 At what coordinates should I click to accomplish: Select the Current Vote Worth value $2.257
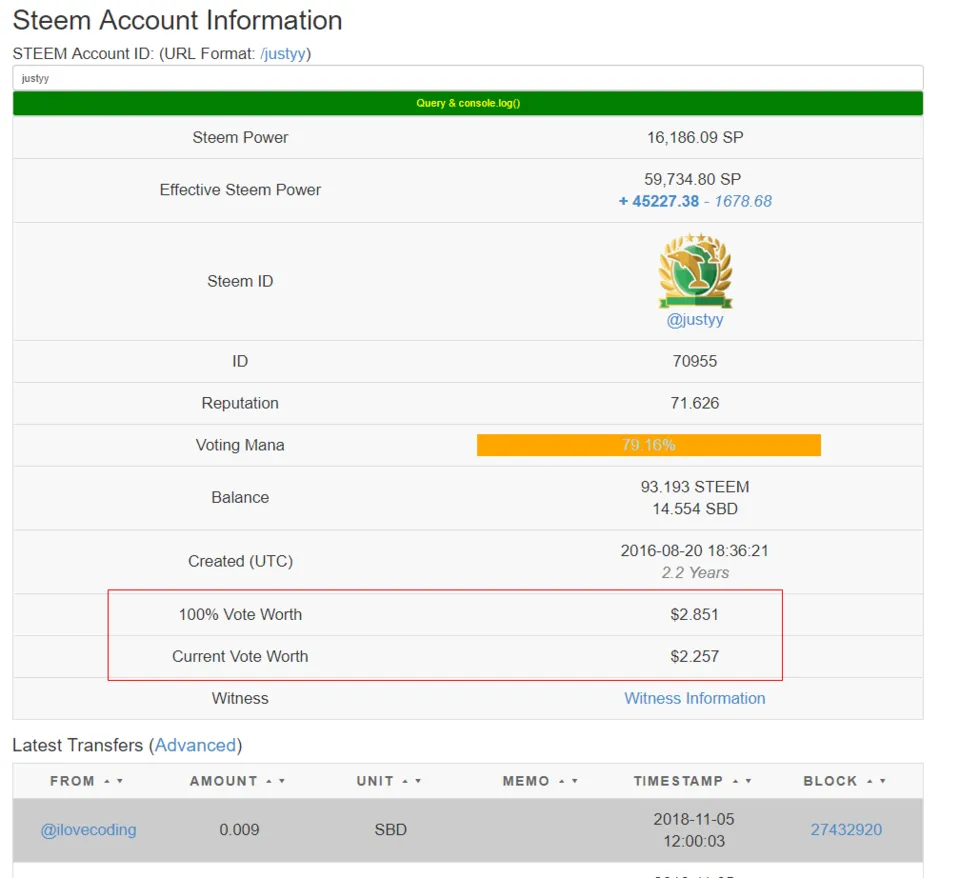pyautogui.click(x=694, y=657)
